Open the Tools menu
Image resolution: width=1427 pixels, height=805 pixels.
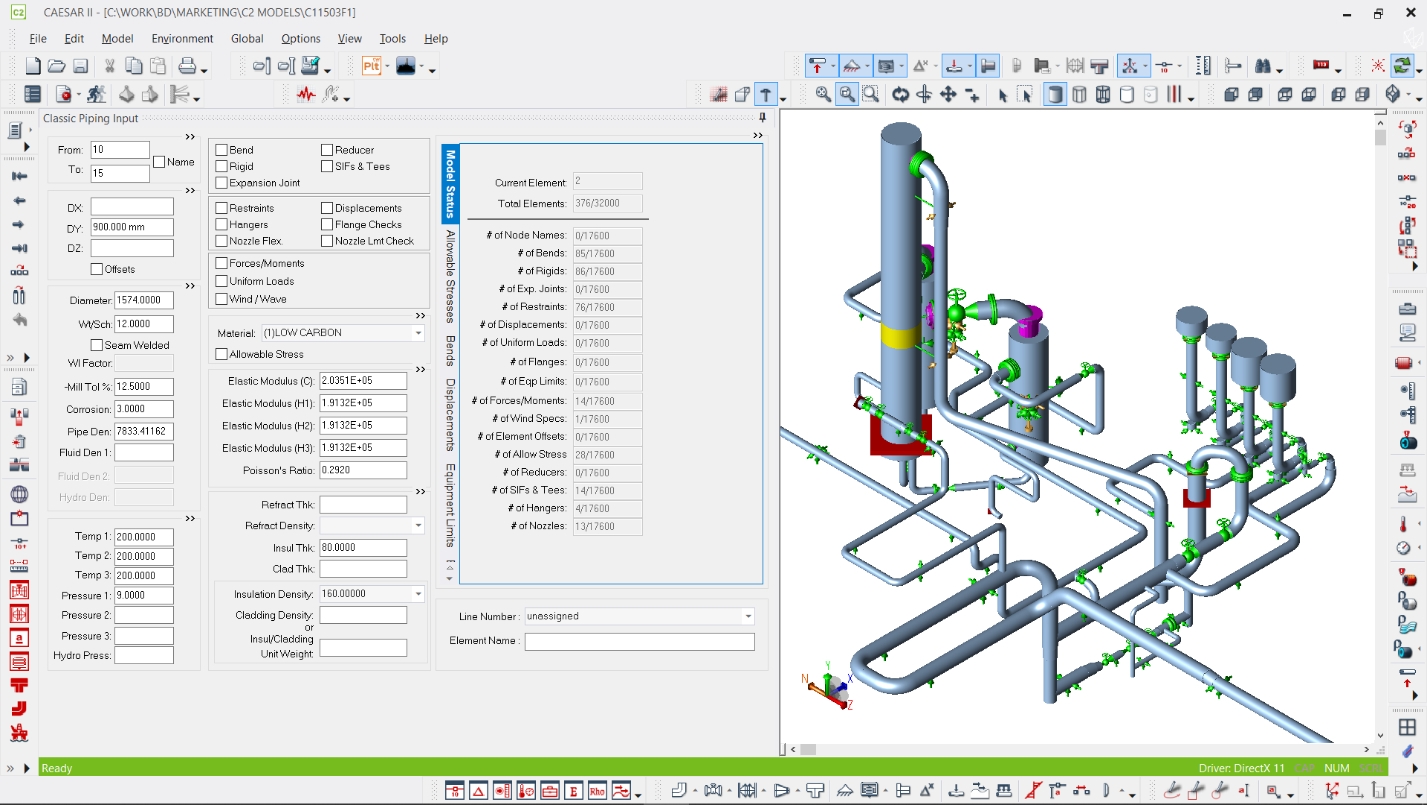(392, 39)
